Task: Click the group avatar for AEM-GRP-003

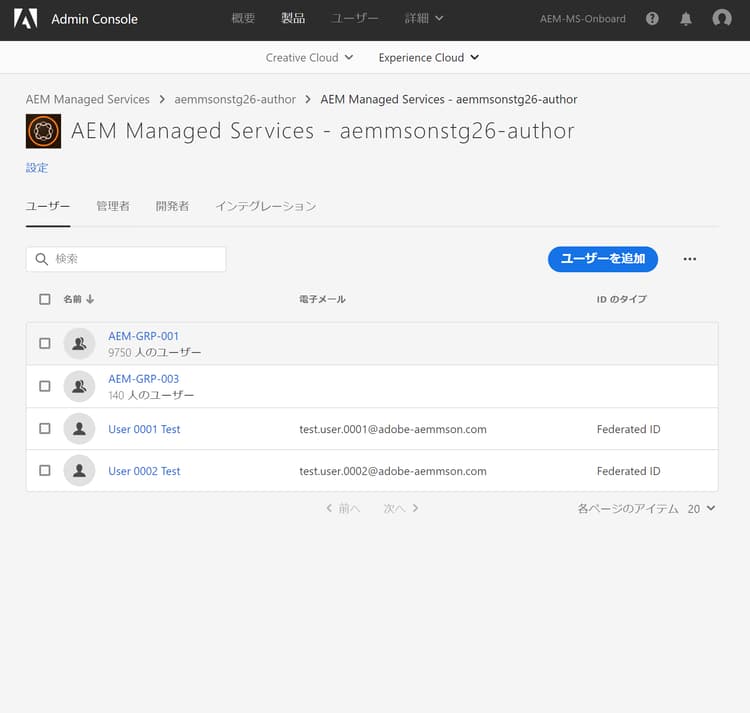Action: [79, 386]
